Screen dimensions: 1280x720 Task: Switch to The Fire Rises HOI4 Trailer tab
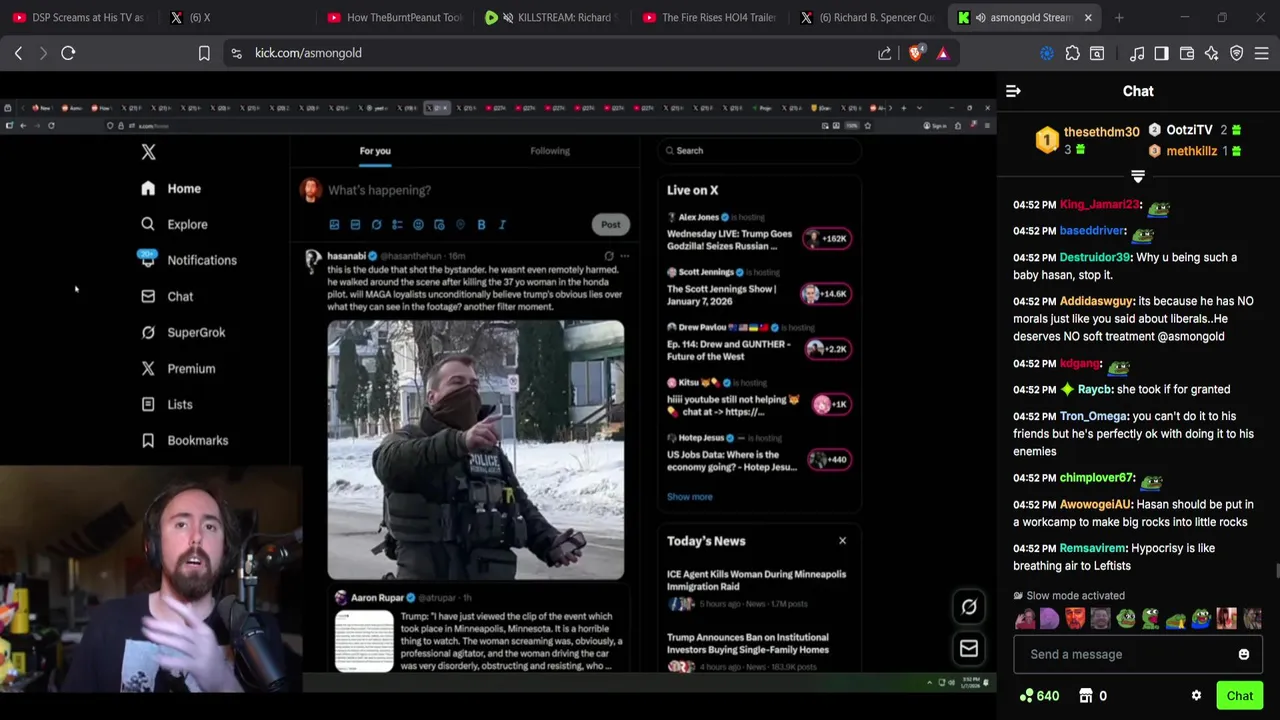tap(709, 17)
